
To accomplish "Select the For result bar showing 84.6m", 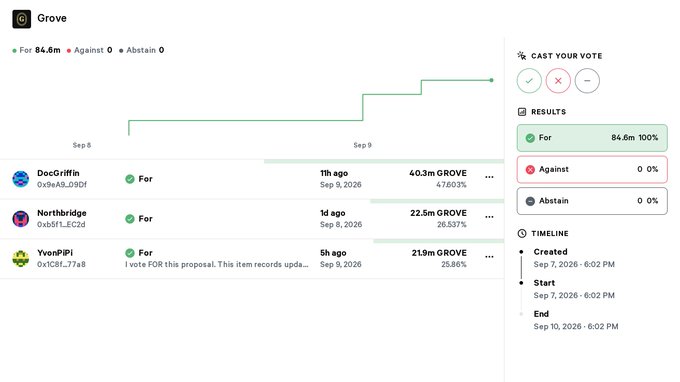I will coord(592,138).
